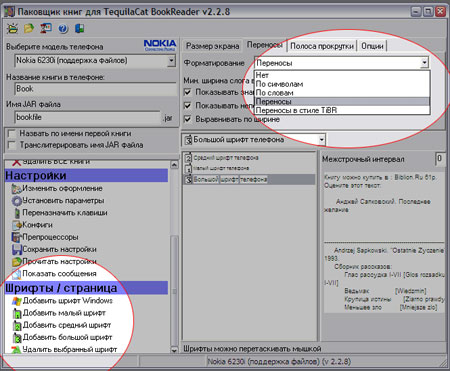Click the floppy disk icon of Сохранить настройки

(x=17, y=250)
